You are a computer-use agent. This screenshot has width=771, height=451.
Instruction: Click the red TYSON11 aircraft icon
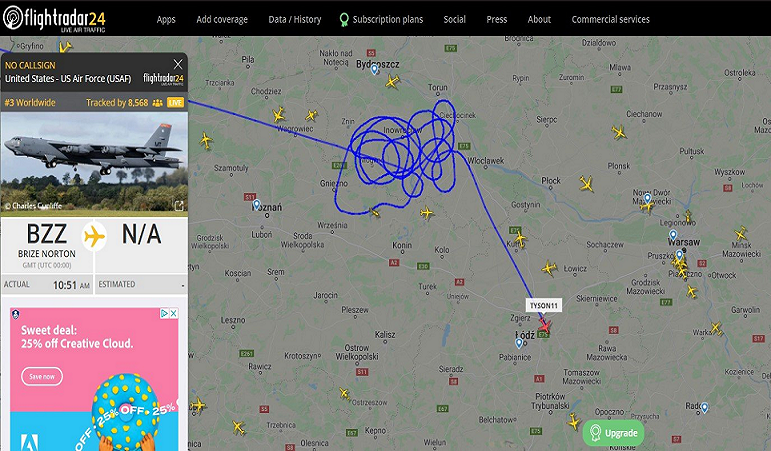(544, 326)
